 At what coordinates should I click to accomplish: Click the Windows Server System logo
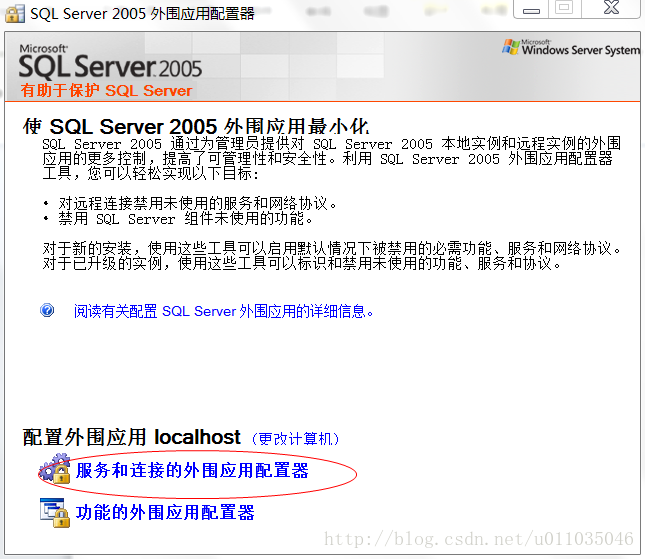(x=571, y=48)
